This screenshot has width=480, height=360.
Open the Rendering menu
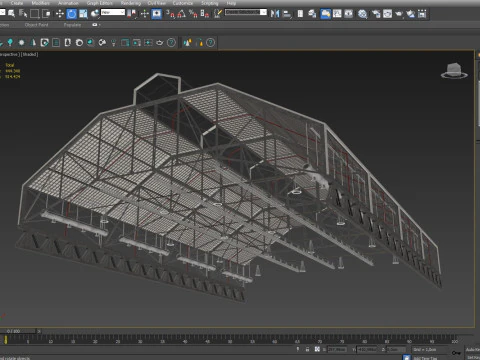click(131, 3)
